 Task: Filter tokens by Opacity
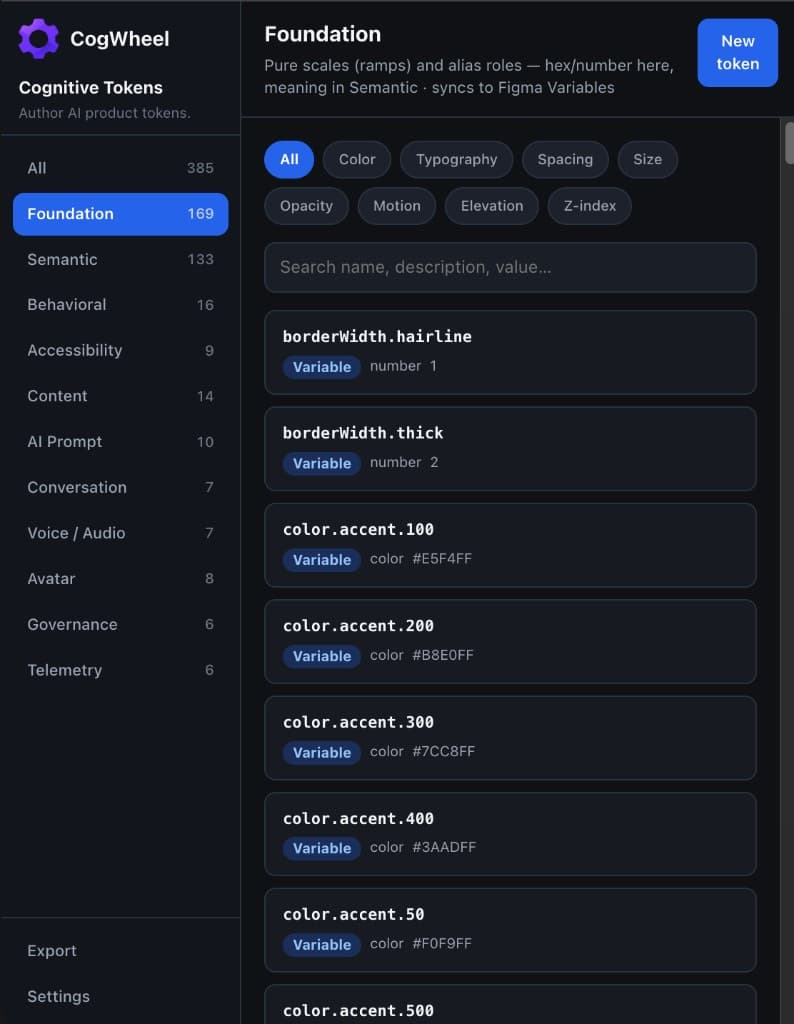pyautogui.click(x=306, y=206)
